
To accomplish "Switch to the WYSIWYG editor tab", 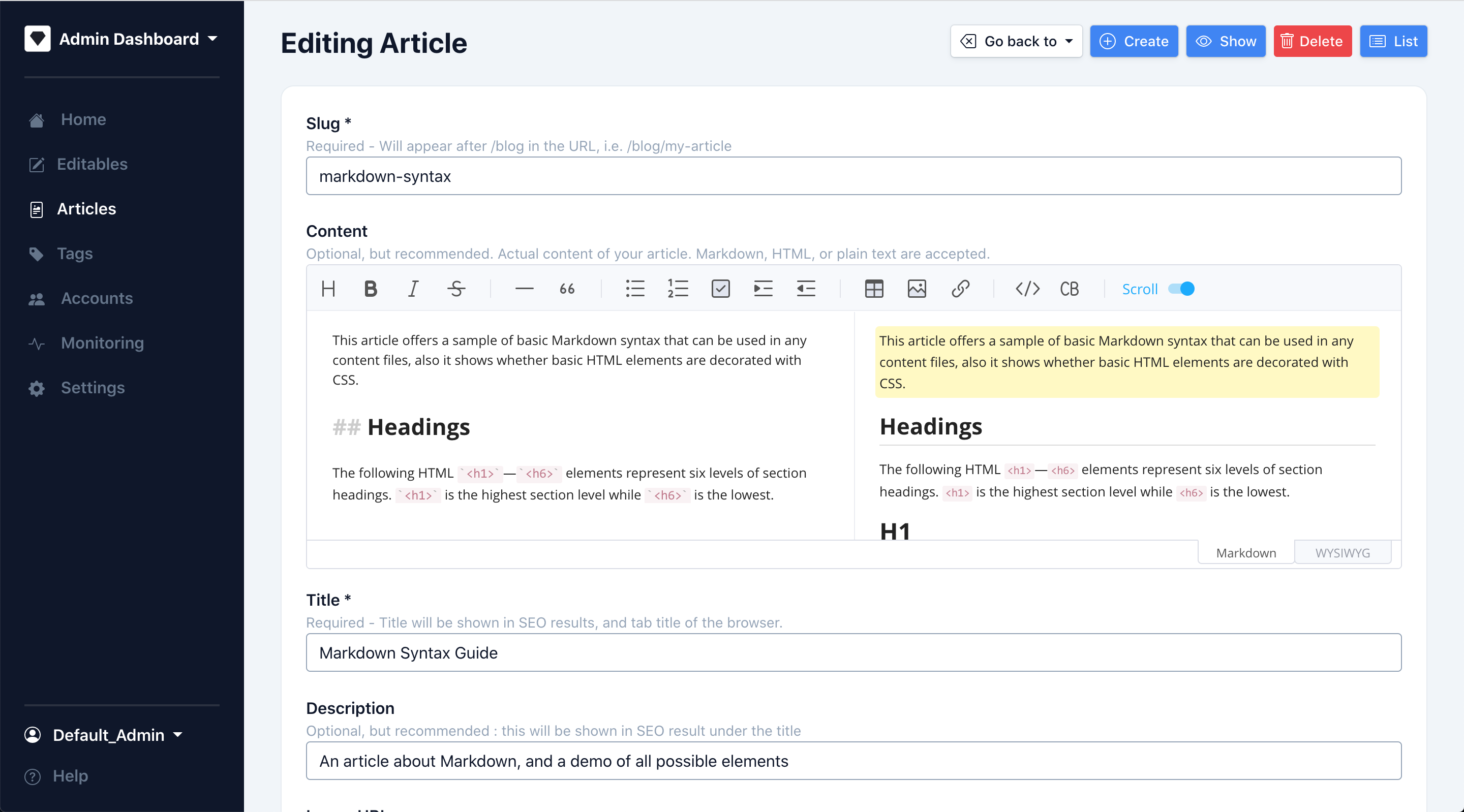I will tap(1343, 552).
